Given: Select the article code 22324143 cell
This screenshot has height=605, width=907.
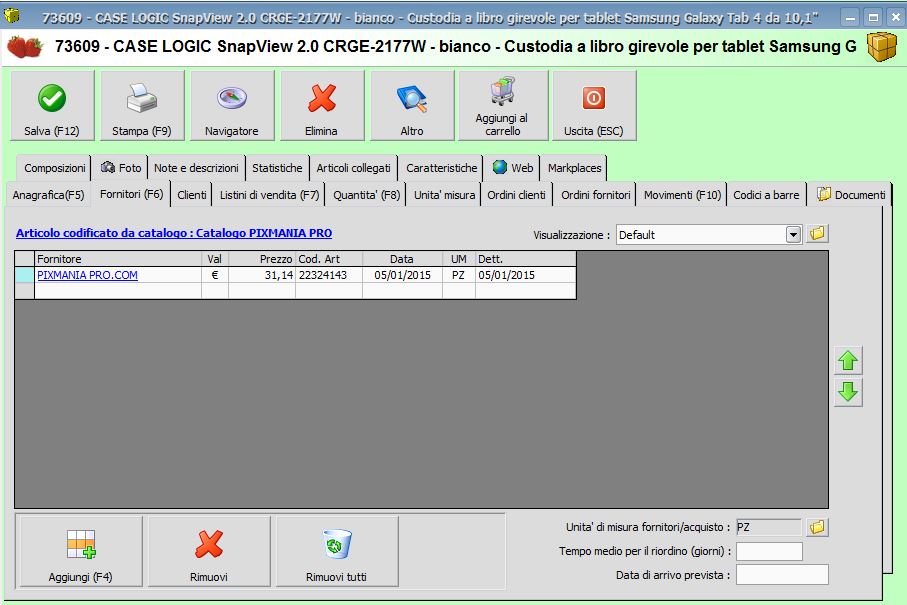Looking at the screenshot, I should click(329, 275).
